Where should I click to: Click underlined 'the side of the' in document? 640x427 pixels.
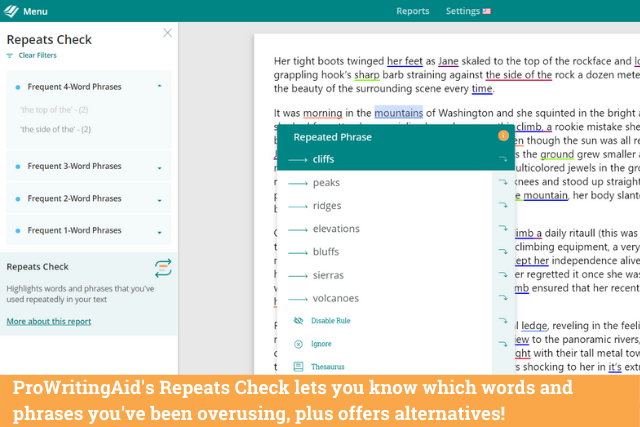point(518,75)
